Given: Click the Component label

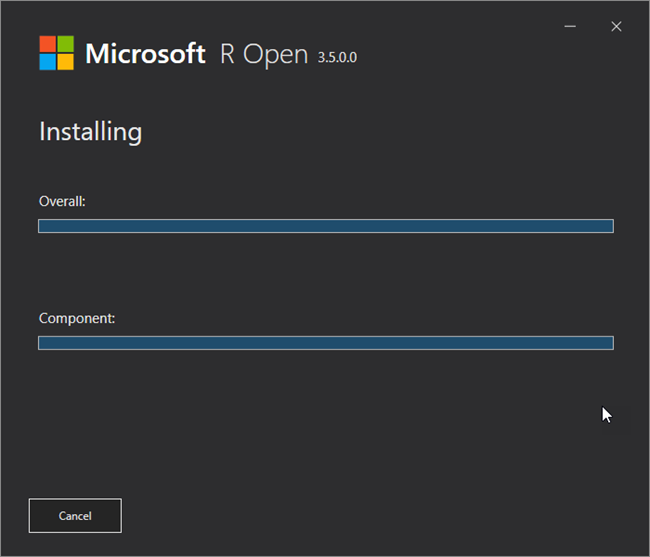Looking at the screenshot, I should [77, 319].
